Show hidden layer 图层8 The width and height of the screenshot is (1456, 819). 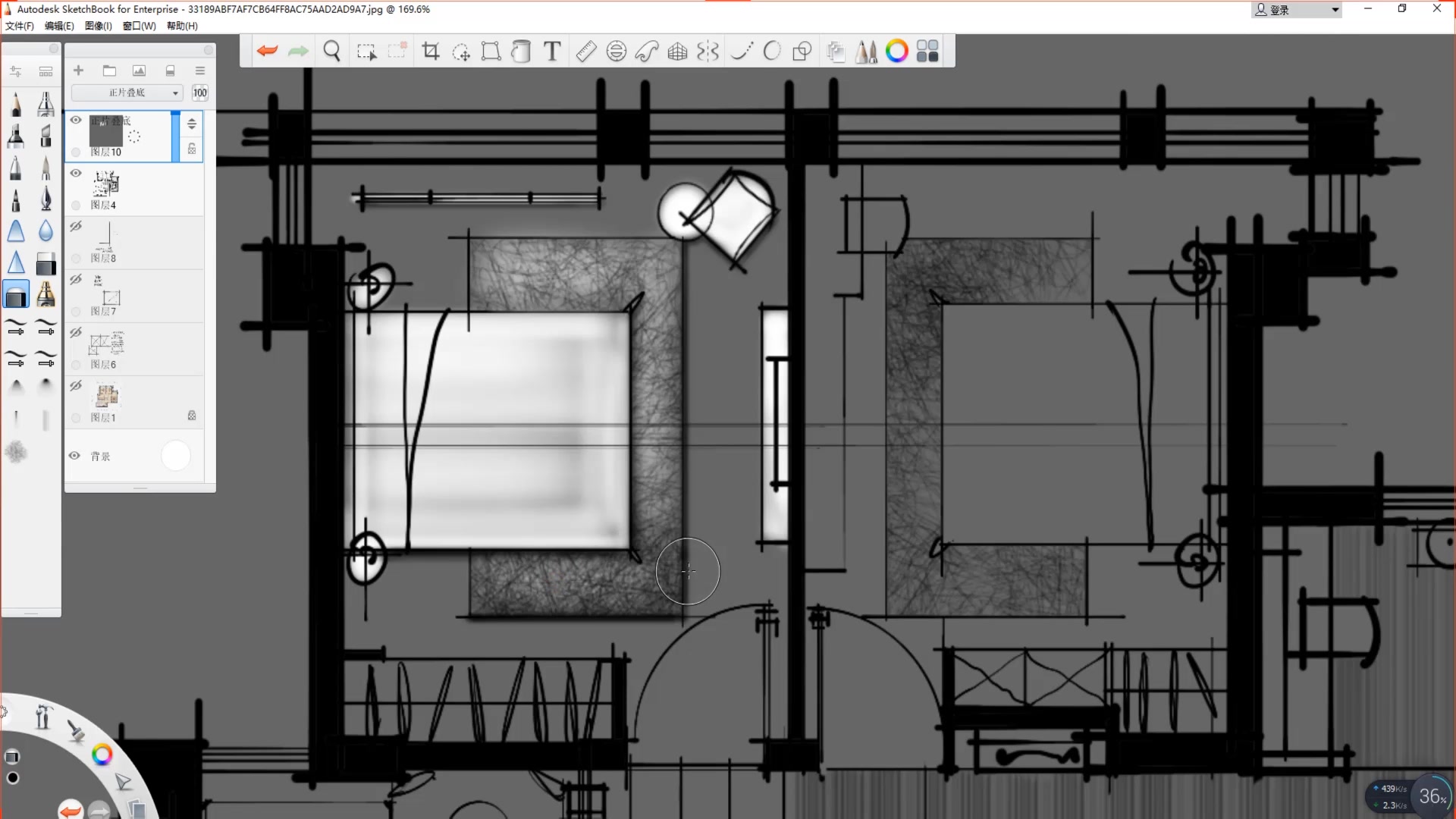(76, 226)
